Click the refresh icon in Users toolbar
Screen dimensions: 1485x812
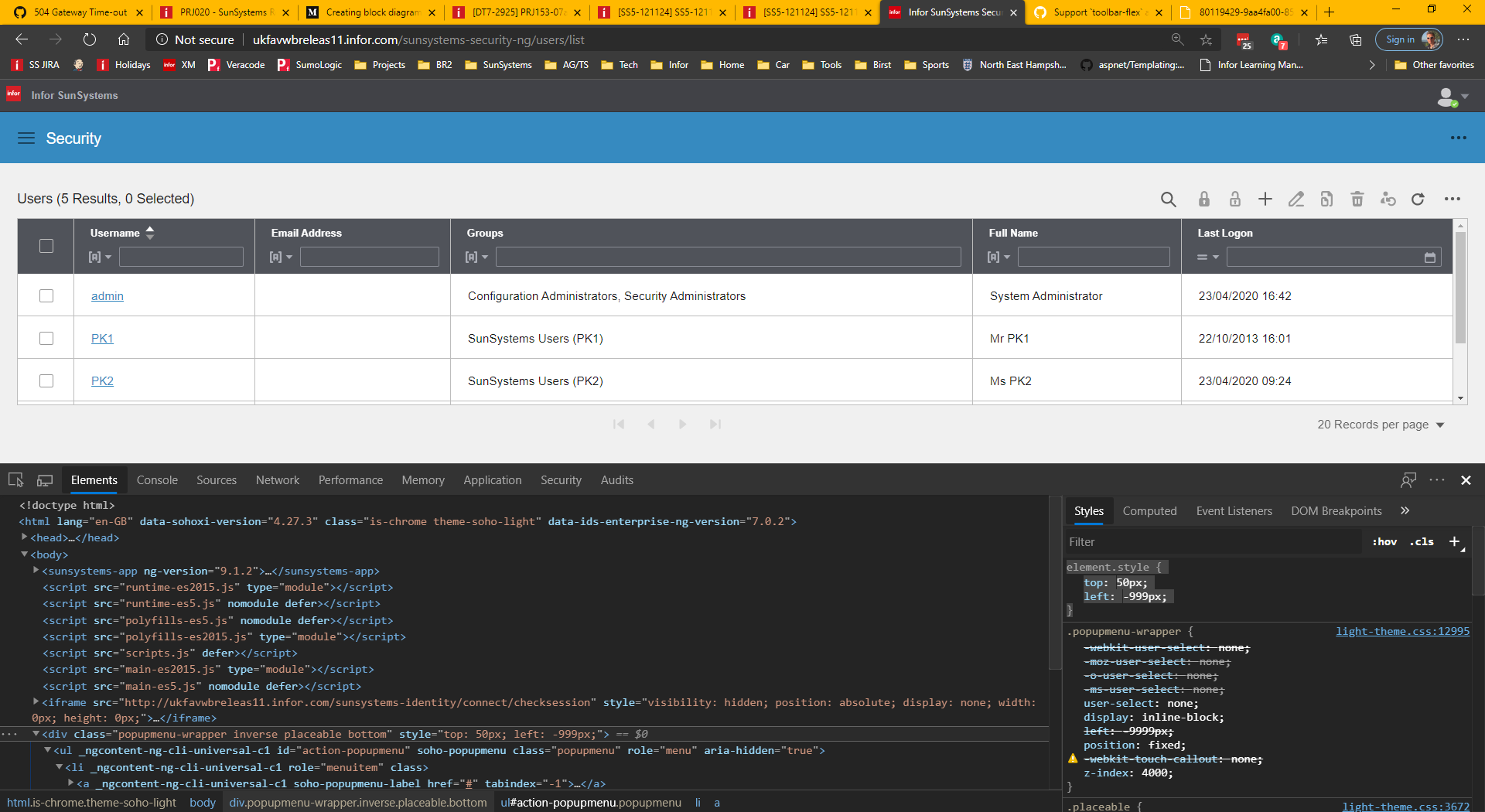tap(1418, 200)
